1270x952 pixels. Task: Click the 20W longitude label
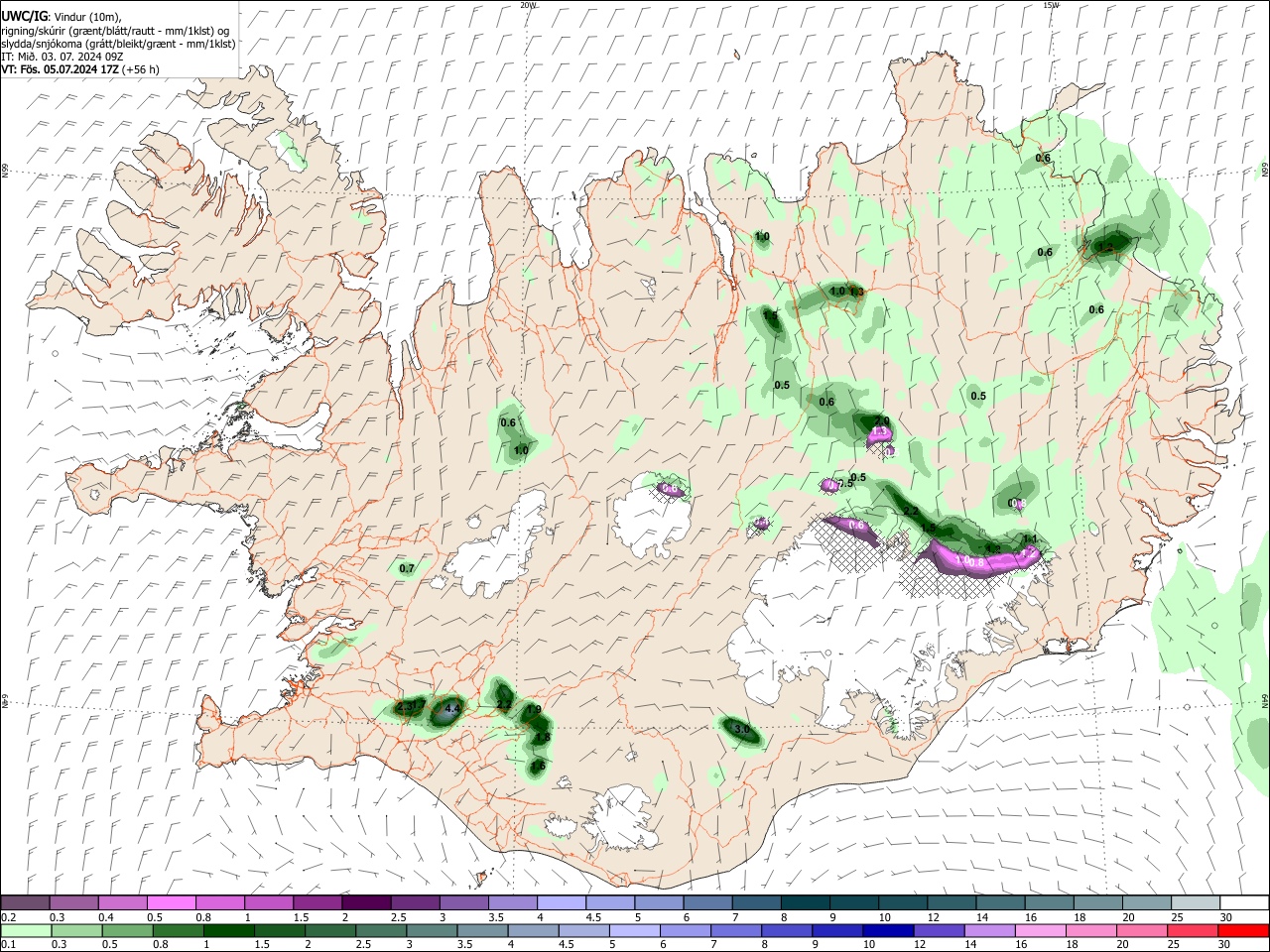[528, 5]
